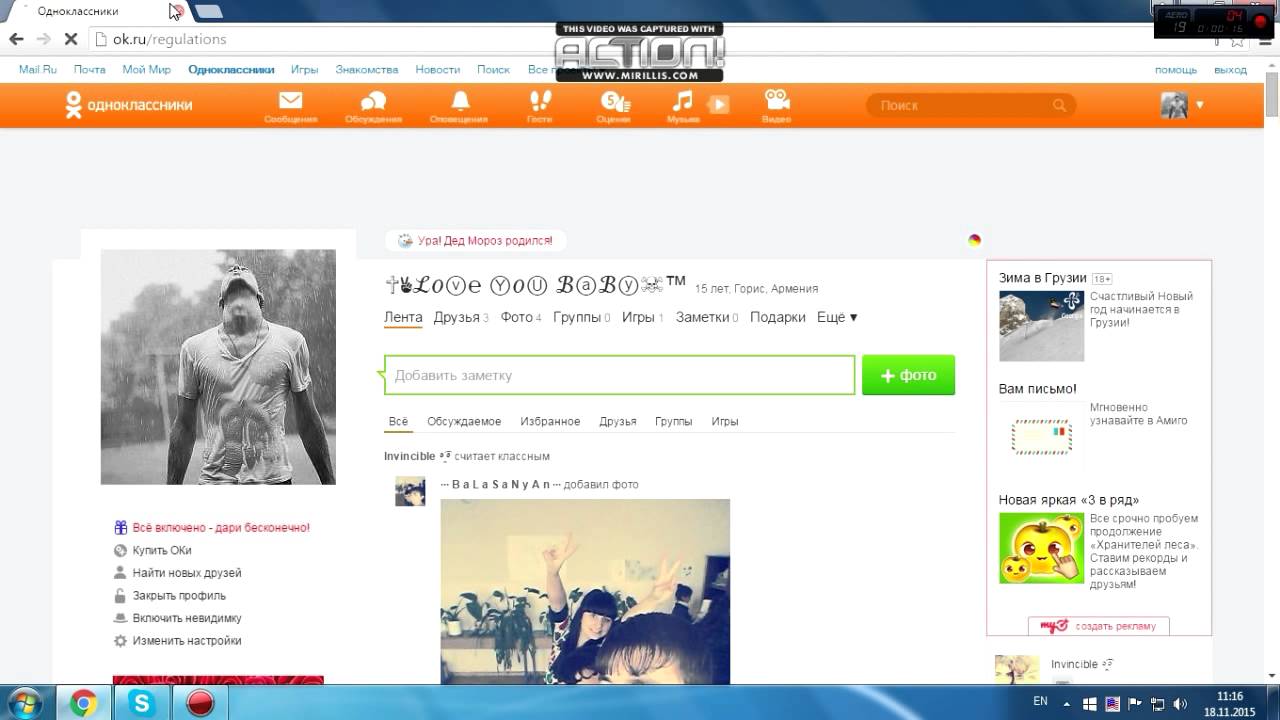The image size is (1280, 720).
Task: Click the gear icon beside Изменить настройки
Action: [120, 641]
